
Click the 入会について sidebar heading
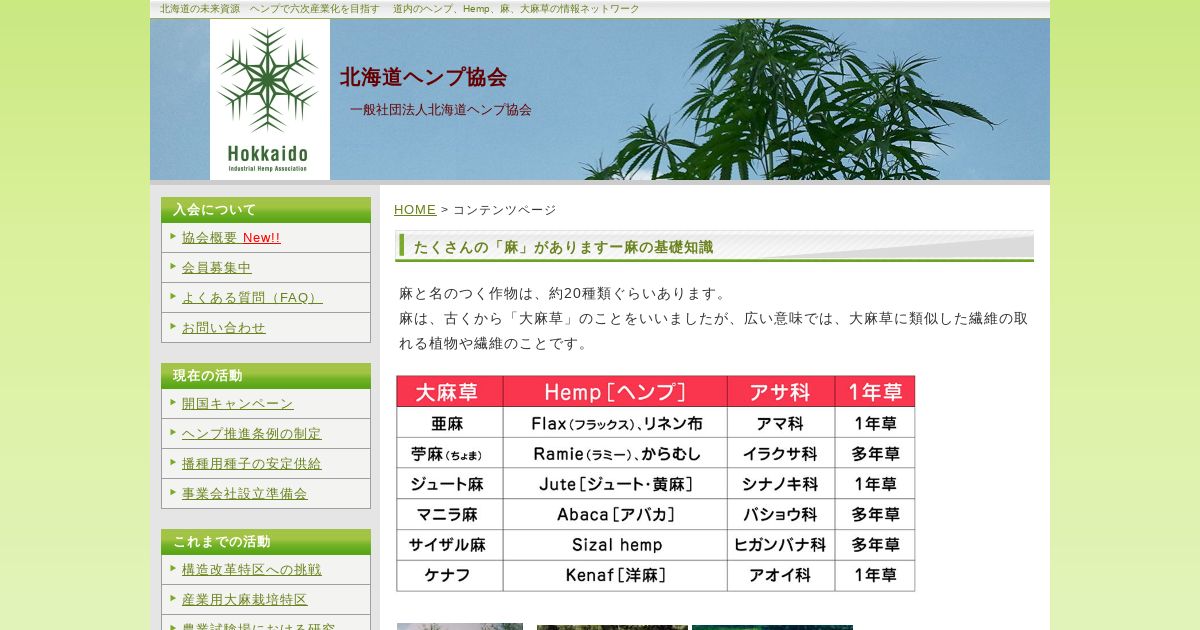tap(266, 210)
